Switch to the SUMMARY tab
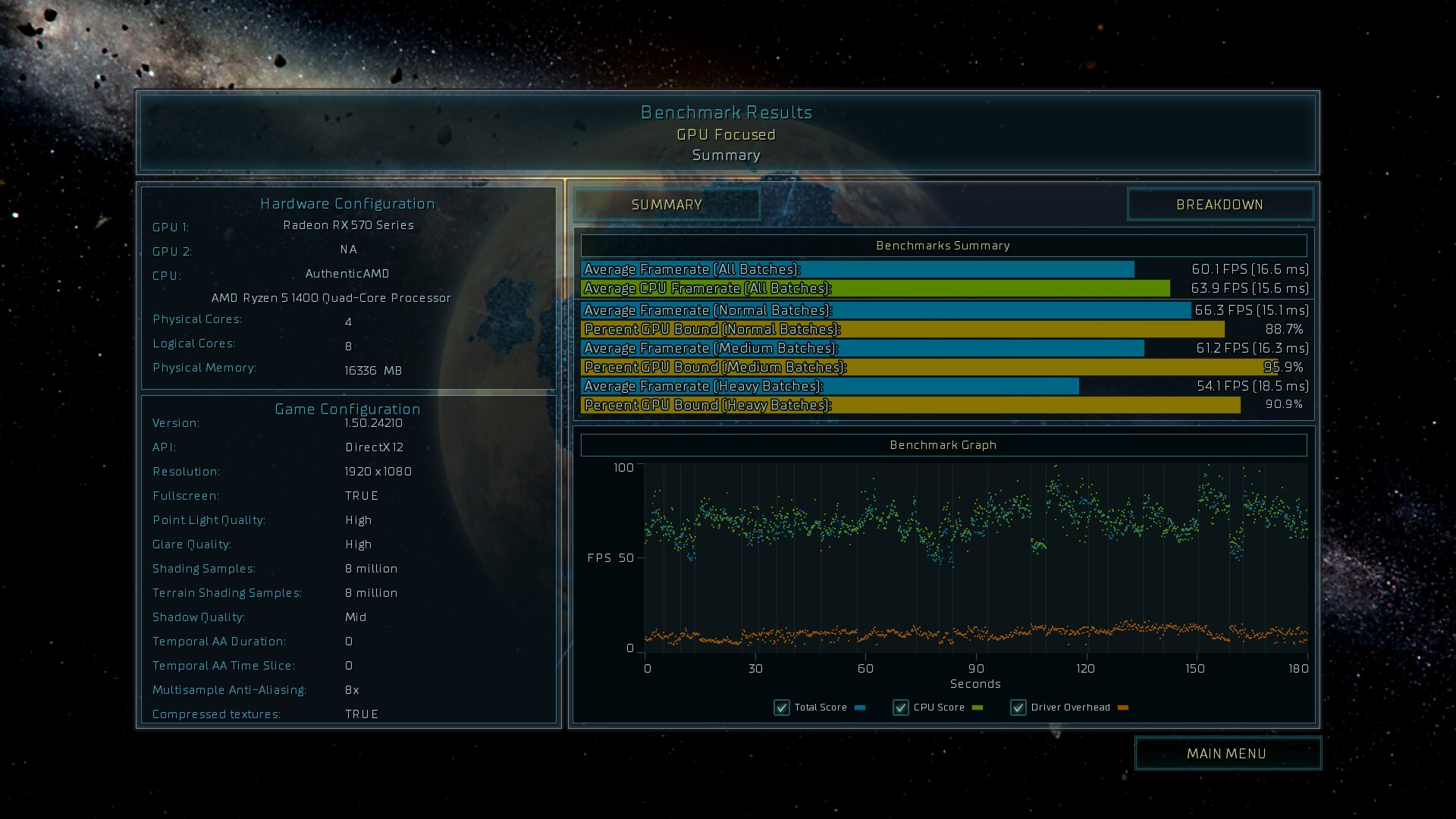Image resolution: width=1456 pixels, height=819 pixels. (x=667, y=205)
